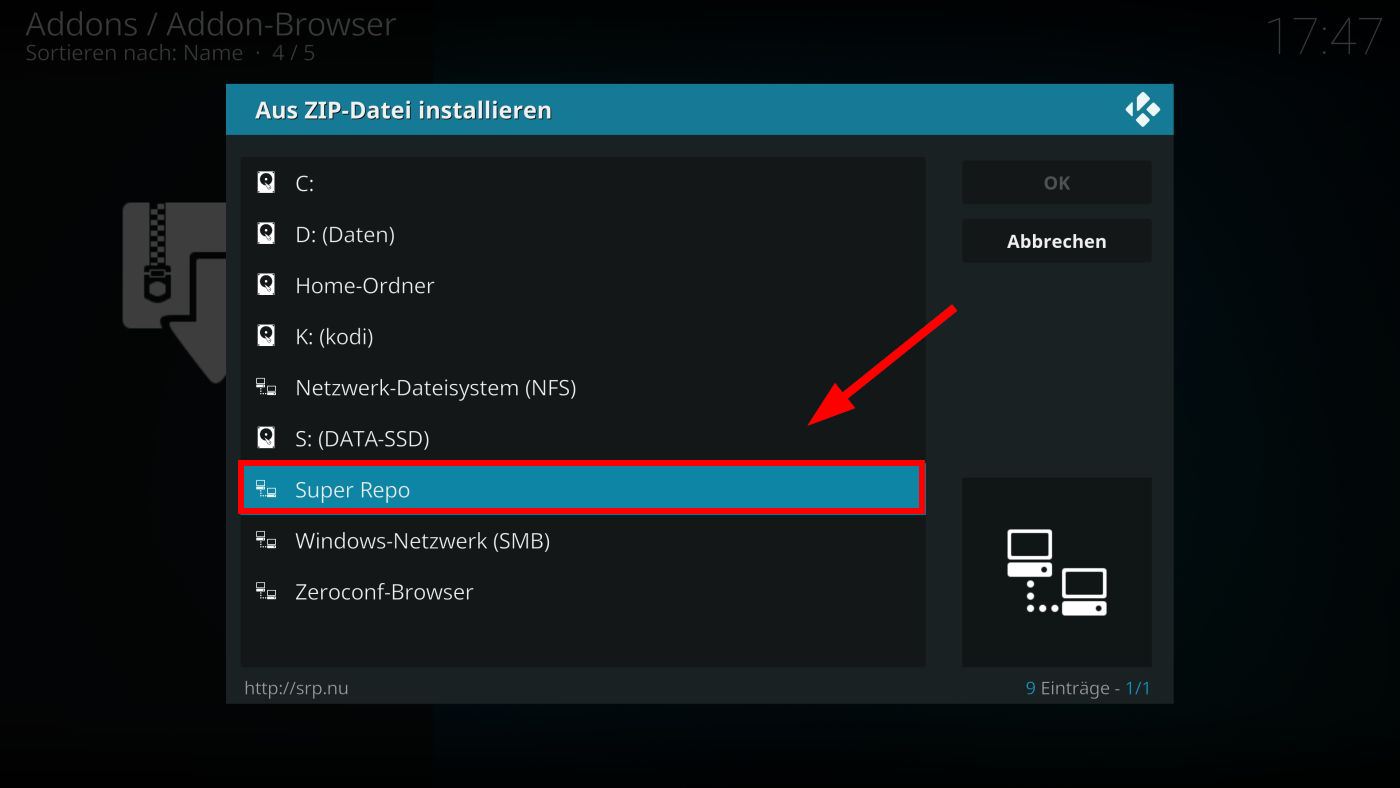1400x788 pixels.
Task: Browse Netzwerk-Dateisystem (NFS)
Action: [x=583, y=387]
